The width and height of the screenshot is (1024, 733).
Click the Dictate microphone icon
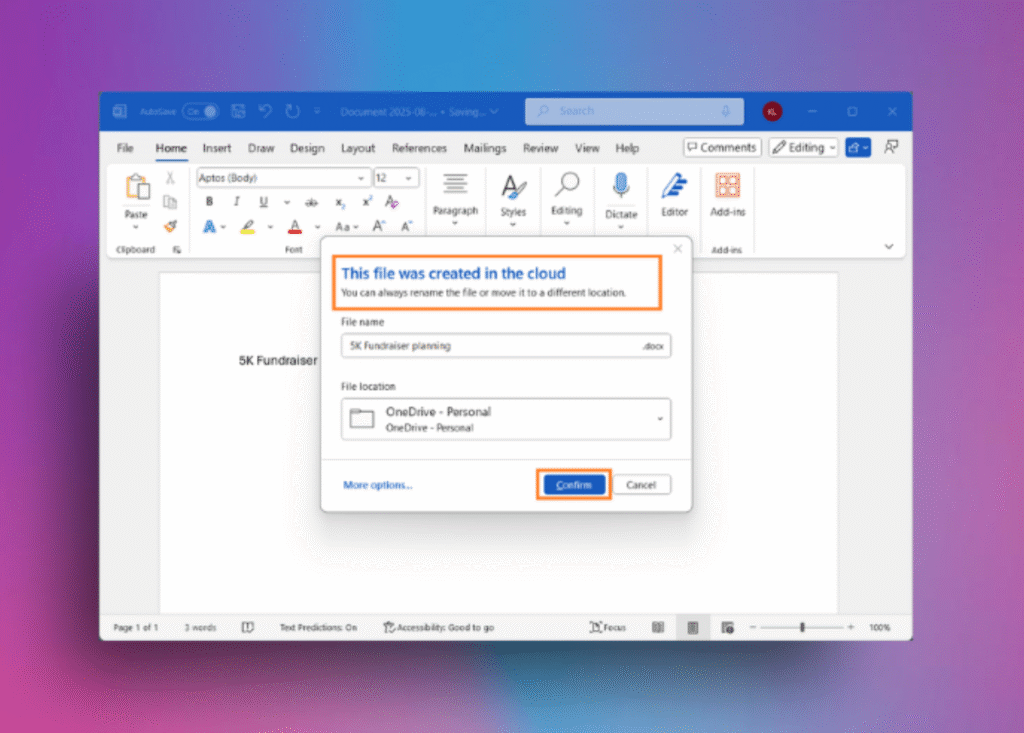pyautogui.click(x=621, y=187)
